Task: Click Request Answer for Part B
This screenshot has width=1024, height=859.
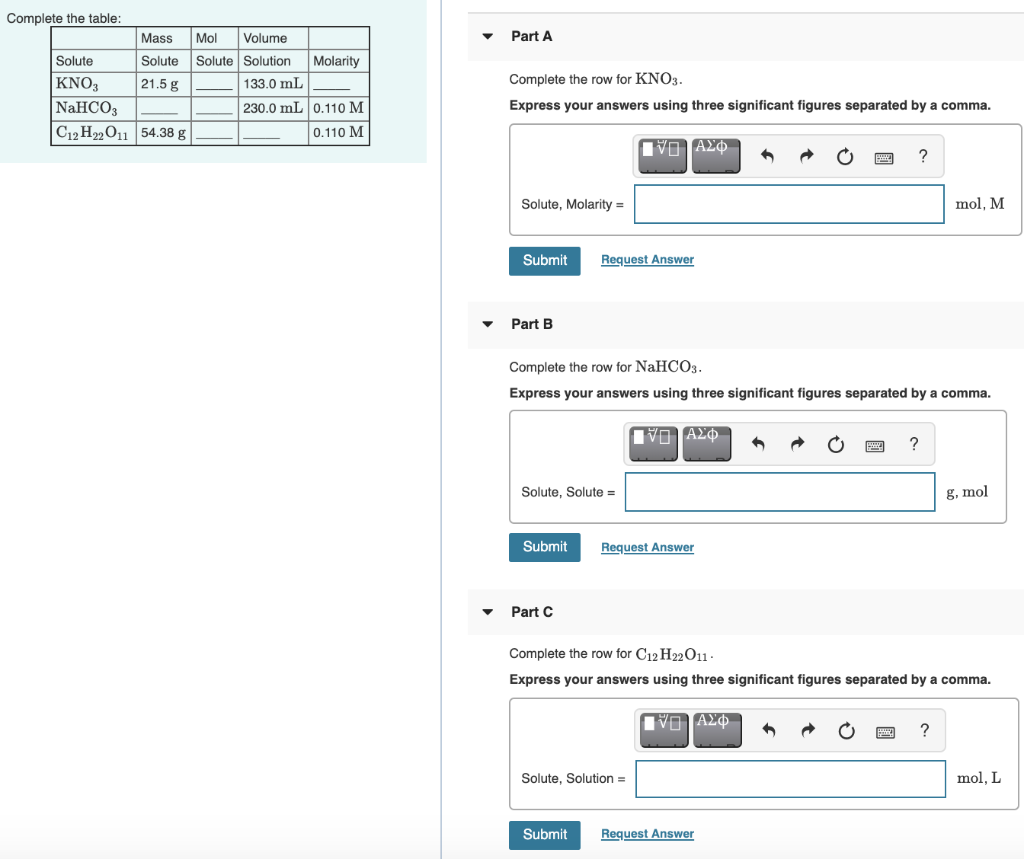Action: 646,547
